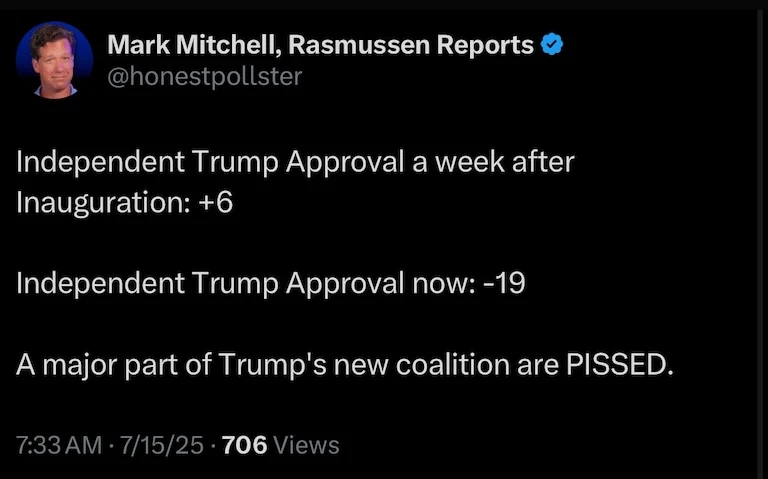Click the 7:33 AM timestamp

click(58, 445)
